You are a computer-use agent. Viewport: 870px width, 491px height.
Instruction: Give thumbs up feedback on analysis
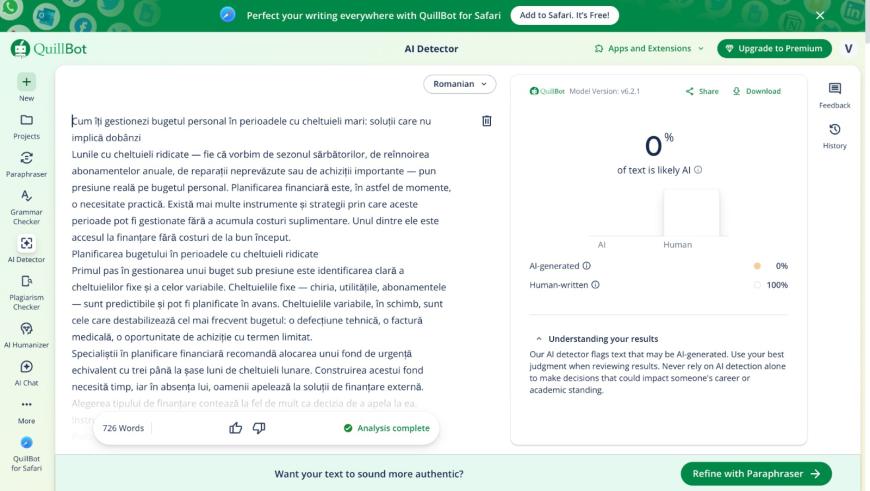236,428
